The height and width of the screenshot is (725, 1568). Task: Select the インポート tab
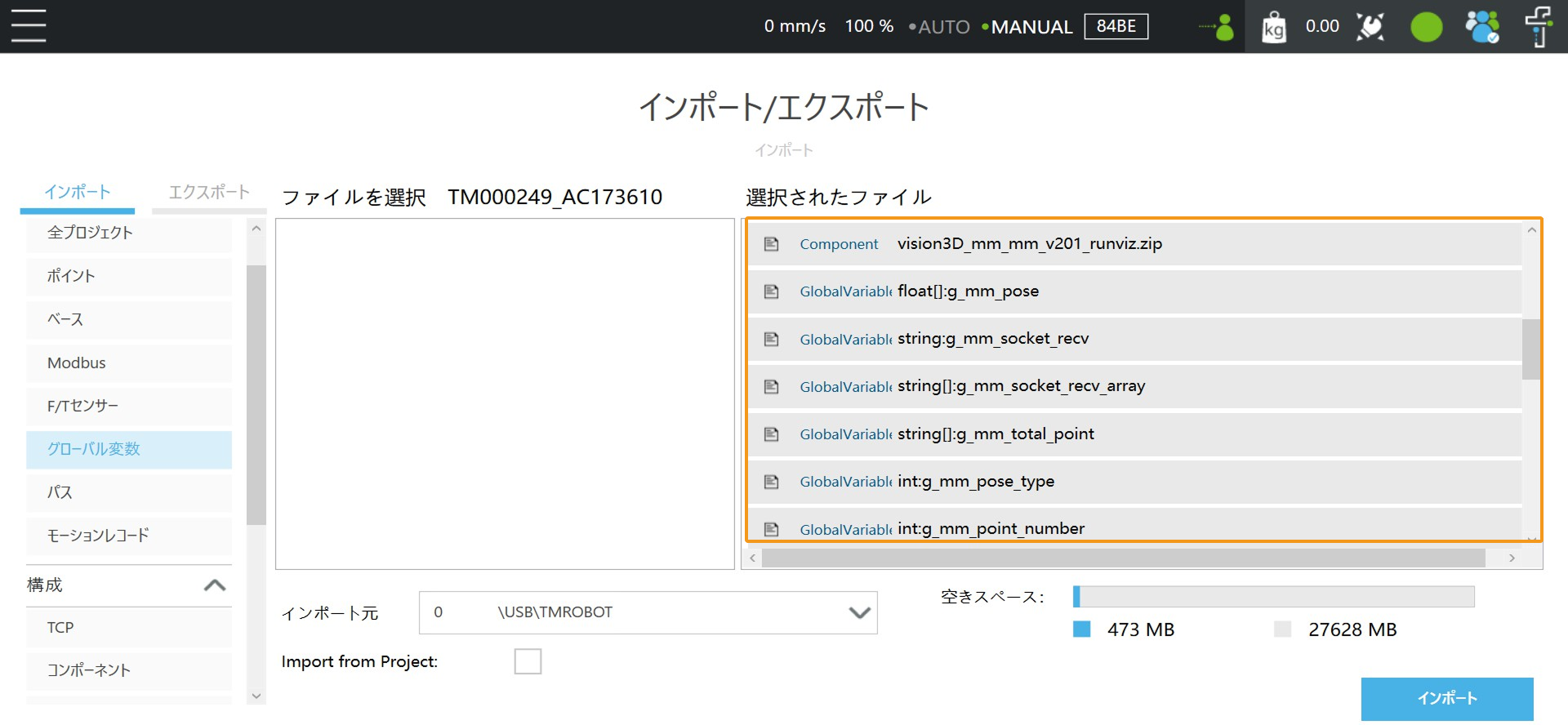point(78,193)
